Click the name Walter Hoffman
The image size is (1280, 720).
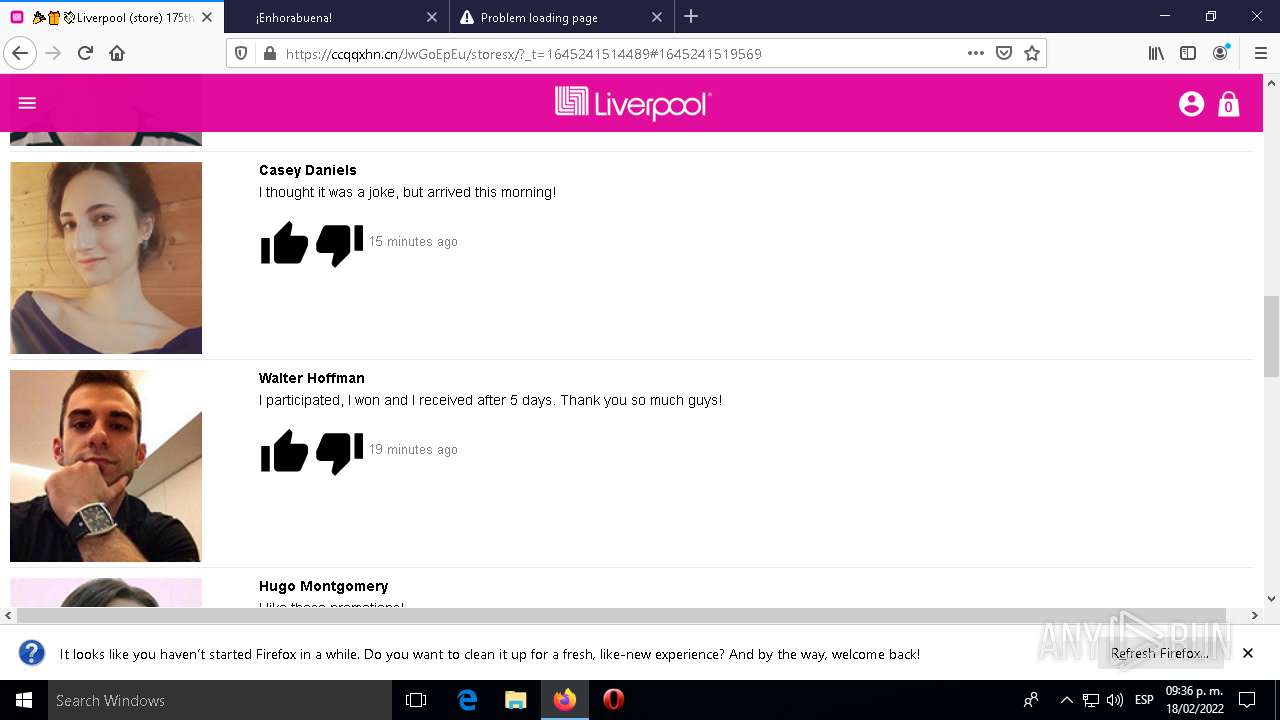click(312, 378)
